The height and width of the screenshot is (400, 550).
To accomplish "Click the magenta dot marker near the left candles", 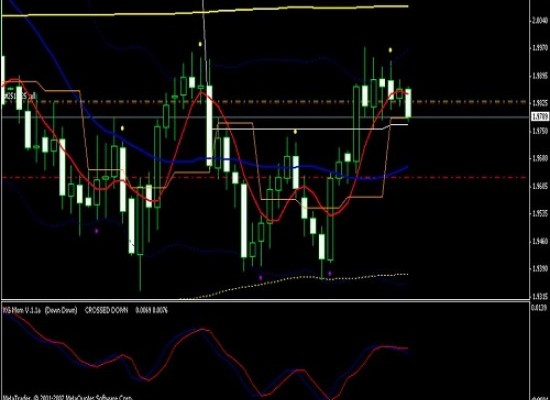I will tap(97, 231).
